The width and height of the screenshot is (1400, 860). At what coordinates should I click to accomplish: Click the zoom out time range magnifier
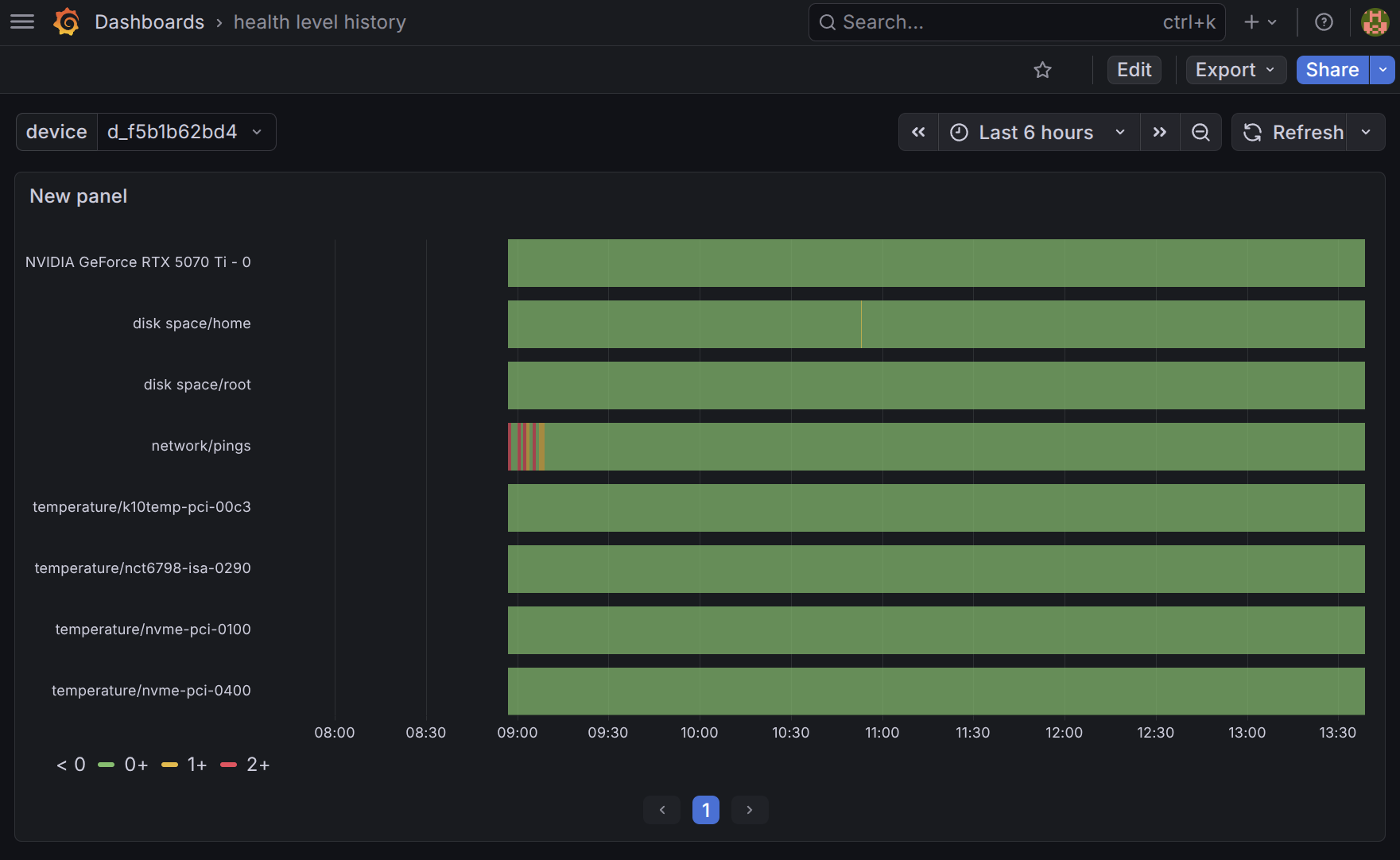click(x=1200, y=132)
